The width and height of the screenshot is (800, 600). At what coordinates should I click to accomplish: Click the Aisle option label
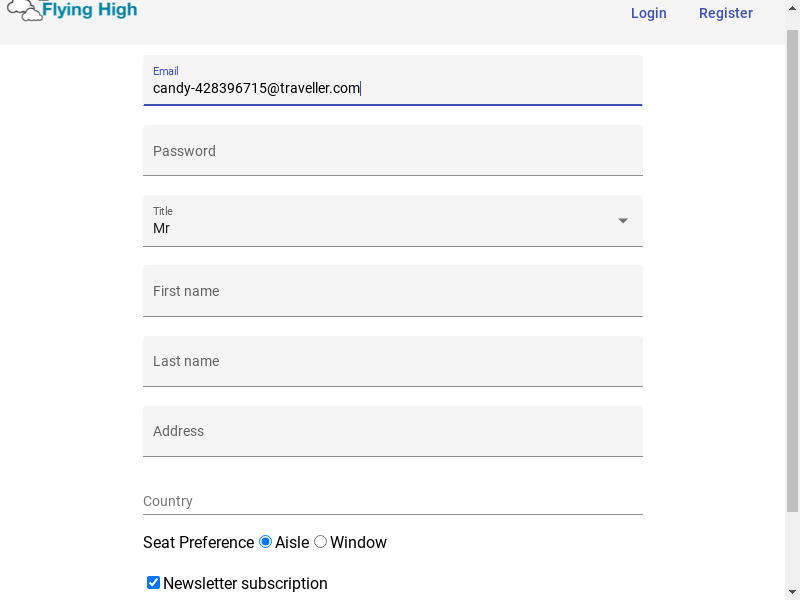click(292, 542)
